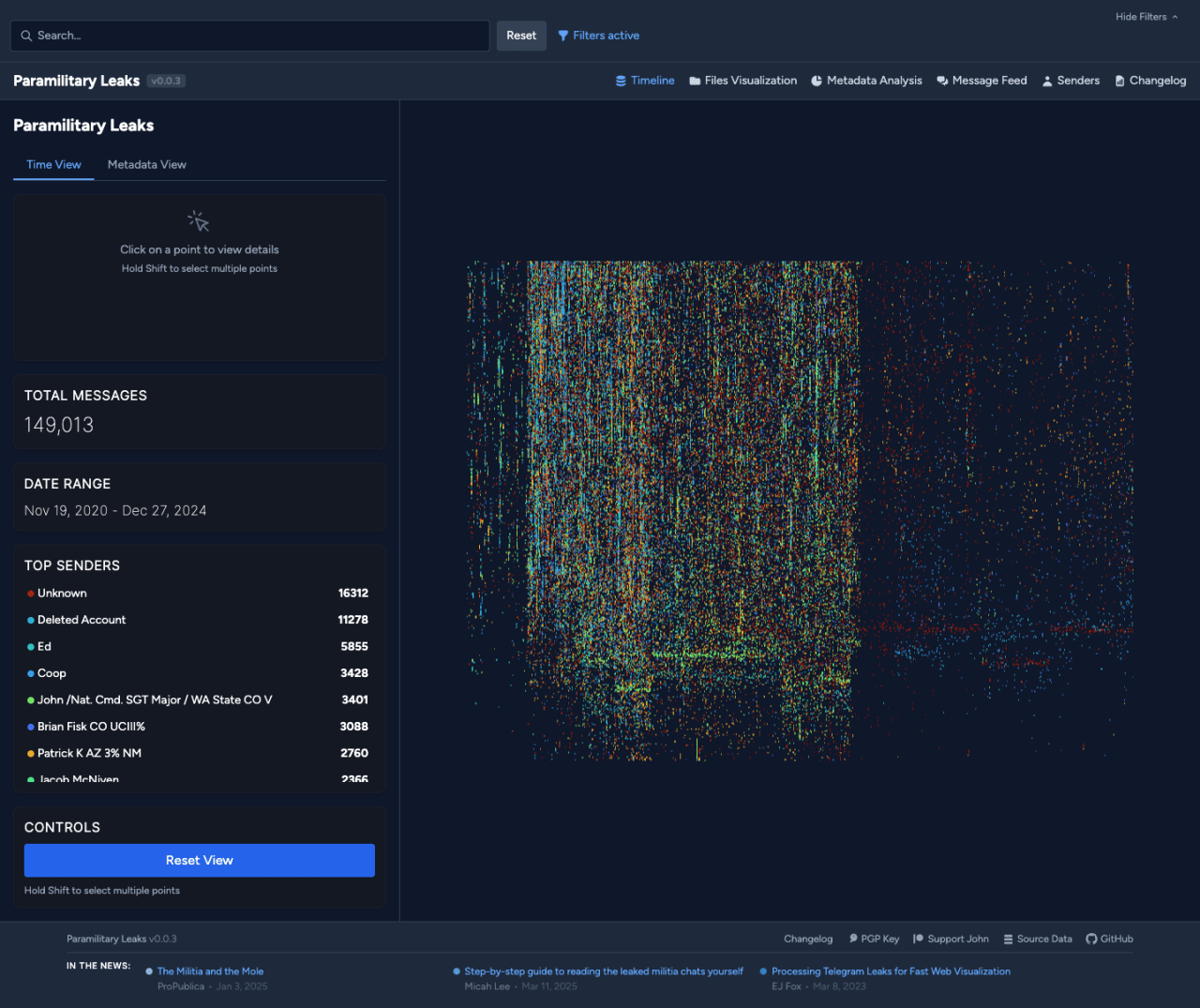Focus the Search input field

coord(250,36)
